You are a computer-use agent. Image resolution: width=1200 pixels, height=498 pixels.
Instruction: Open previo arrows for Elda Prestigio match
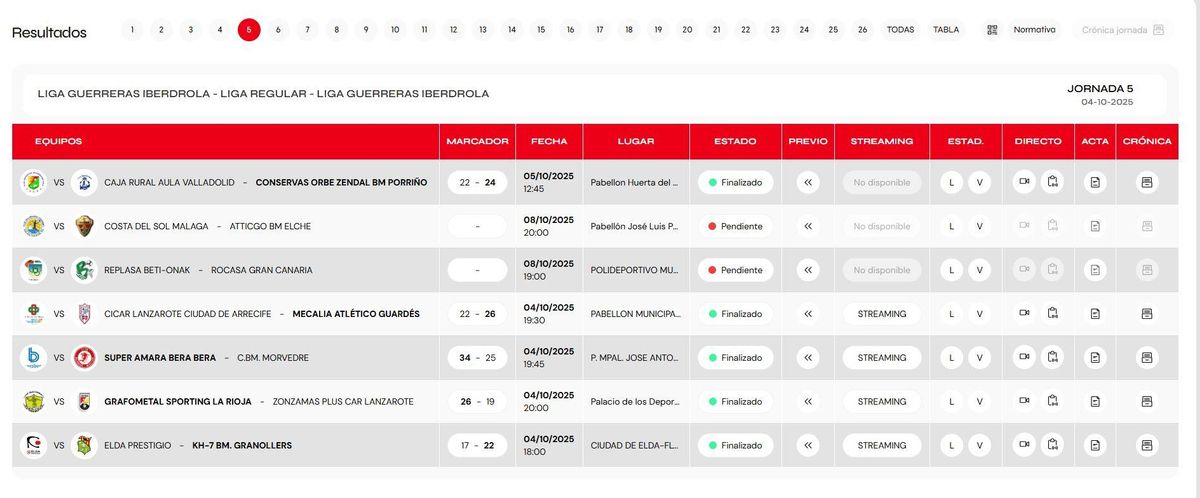[x=808, y=446]
